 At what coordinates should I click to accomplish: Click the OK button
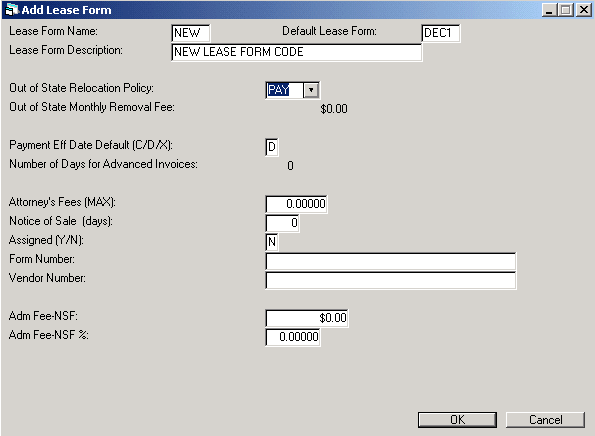click(457, 420)
